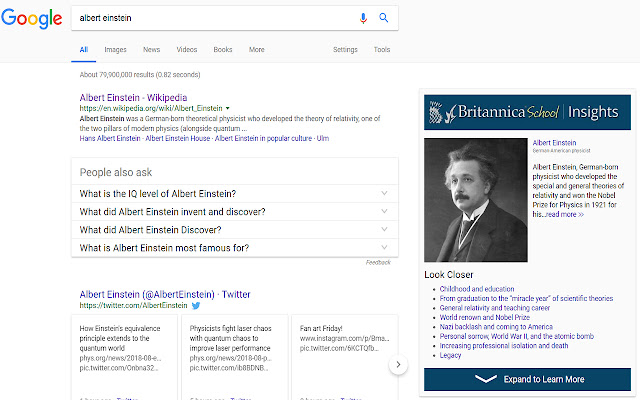The image size is (640, 400).
Task: Open the More search categories menu
Action: [x=257, y=49]
